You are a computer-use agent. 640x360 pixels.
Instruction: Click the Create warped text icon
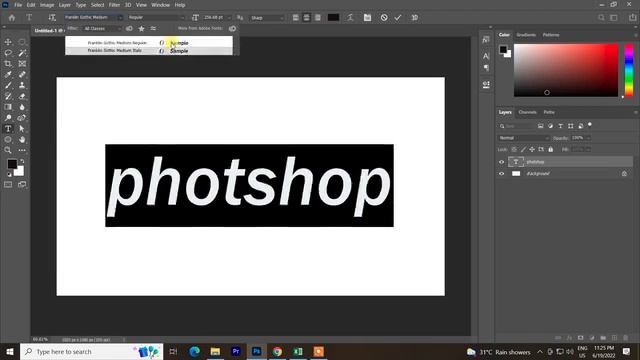350,18
